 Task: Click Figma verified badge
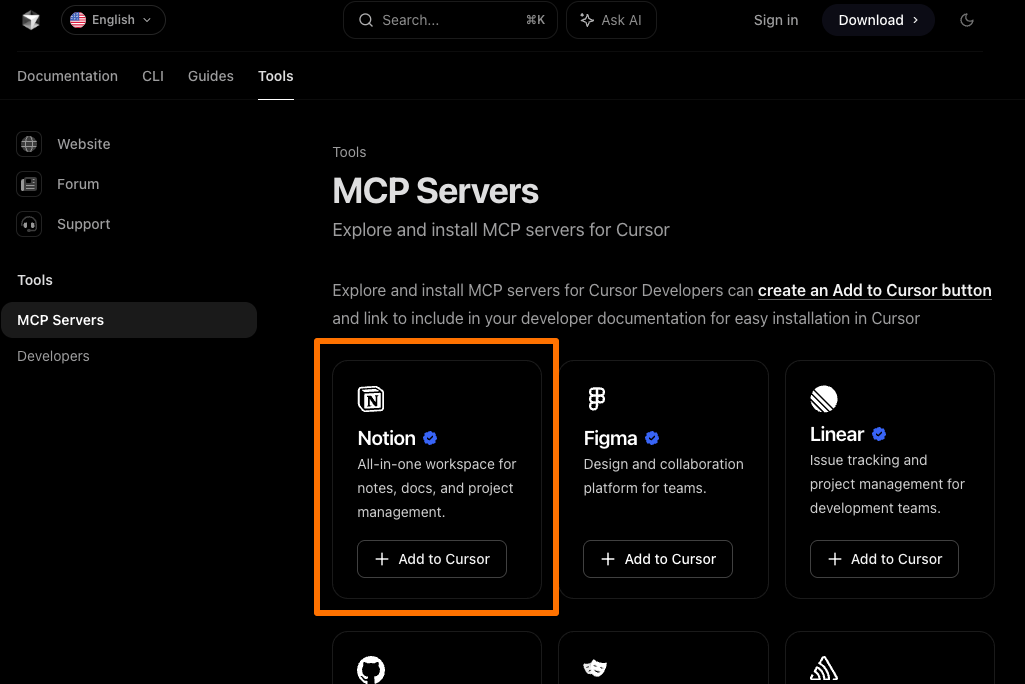652,438
